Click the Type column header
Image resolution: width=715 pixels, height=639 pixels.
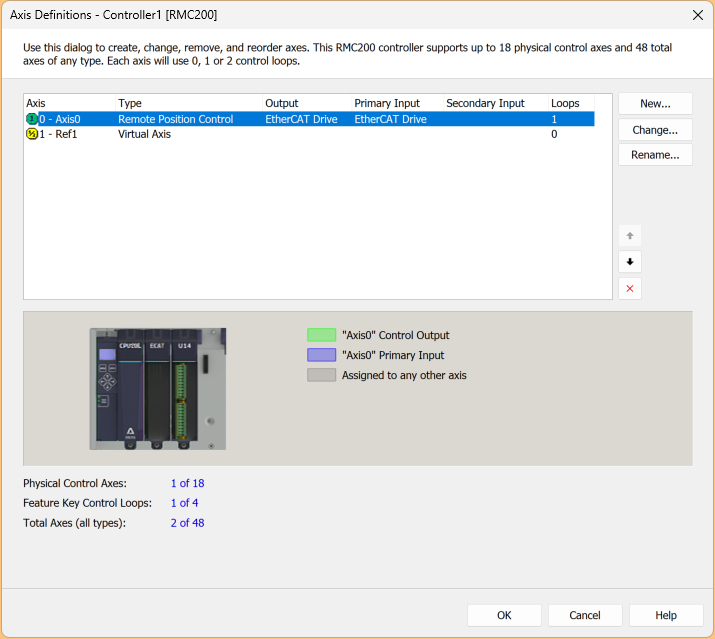coord(189,103)
